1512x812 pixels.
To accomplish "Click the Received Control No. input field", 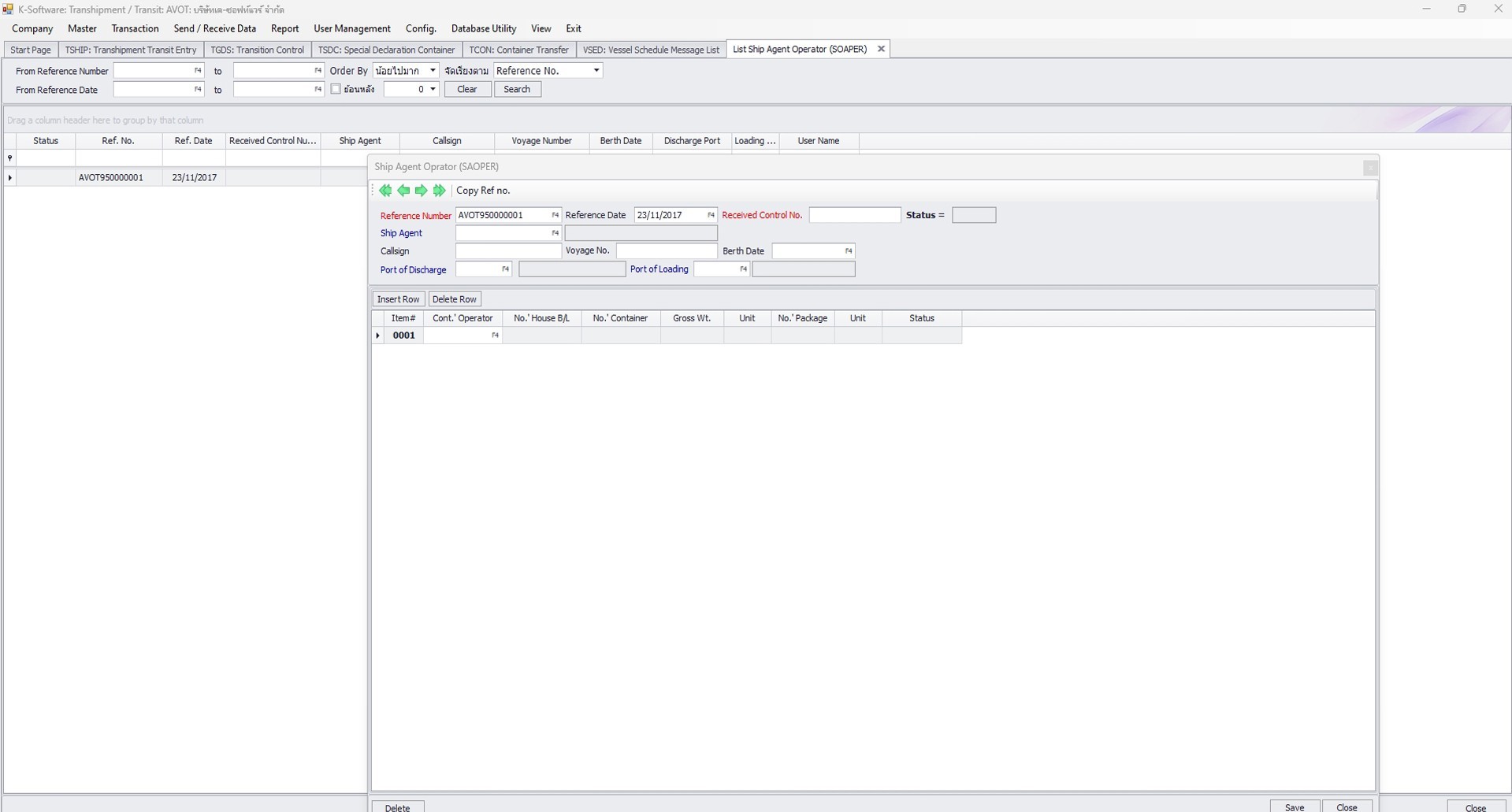I will (x=853, y=215).
